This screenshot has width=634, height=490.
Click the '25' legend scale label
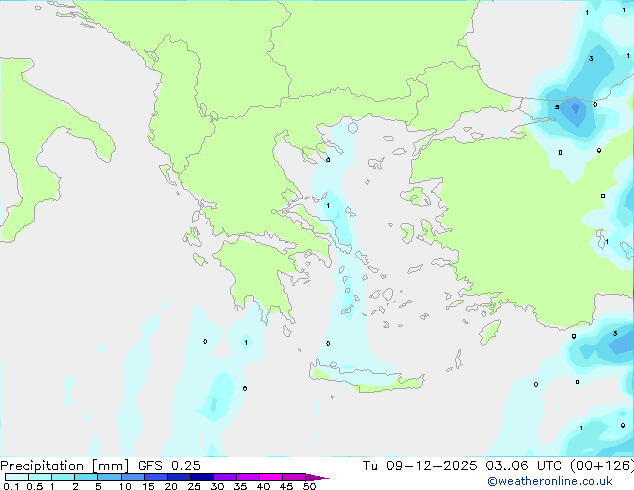[x=194, y=486]
